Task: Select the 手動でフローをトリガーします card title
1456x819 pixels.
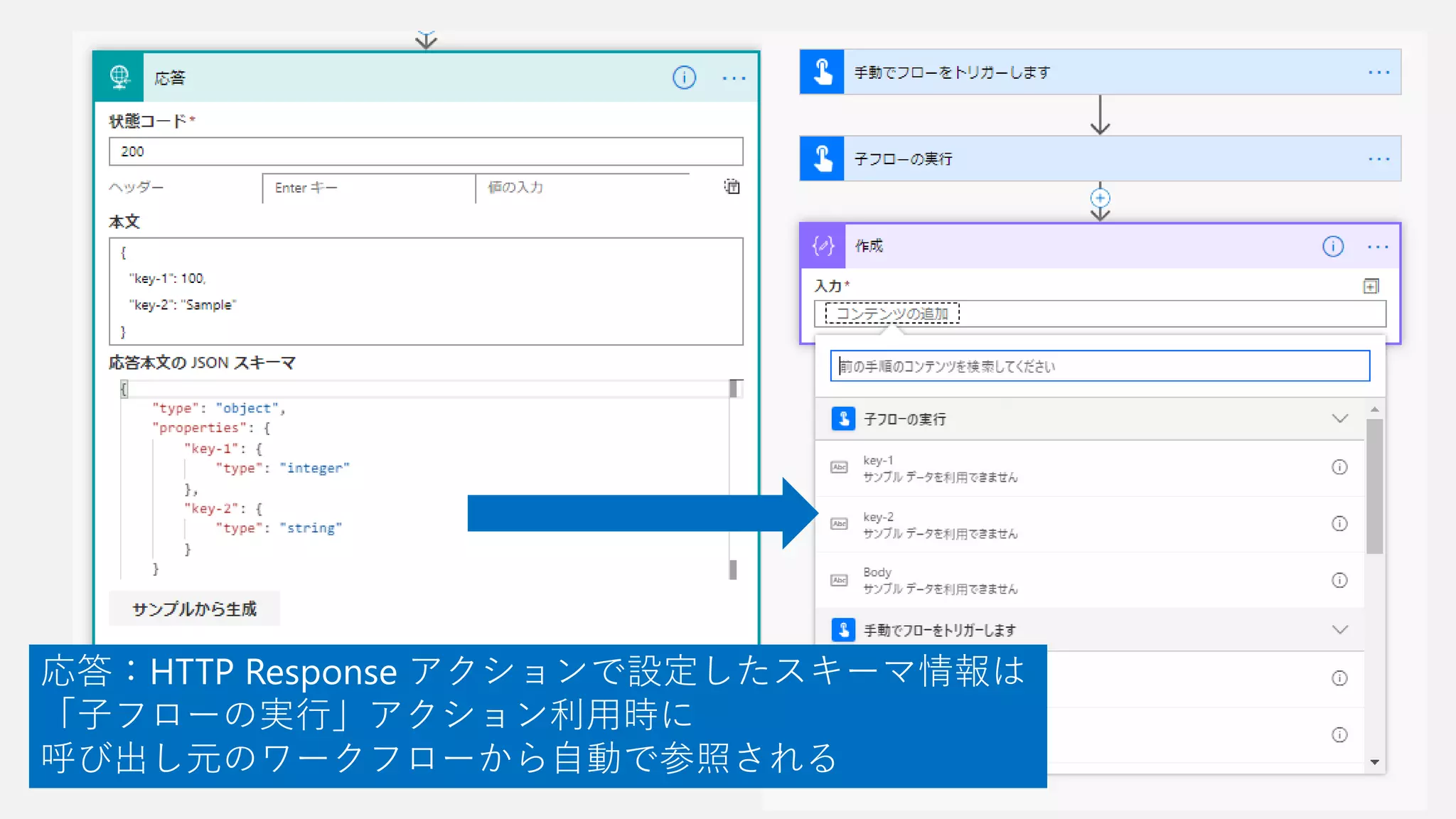Action: coord(952,73)
